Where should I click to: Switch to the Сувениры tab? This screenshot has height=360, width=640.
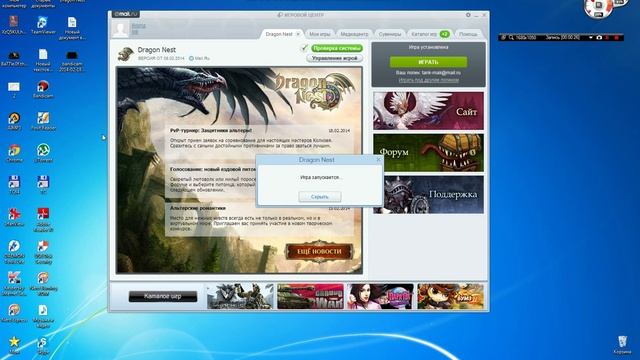(x=390, y=34)
